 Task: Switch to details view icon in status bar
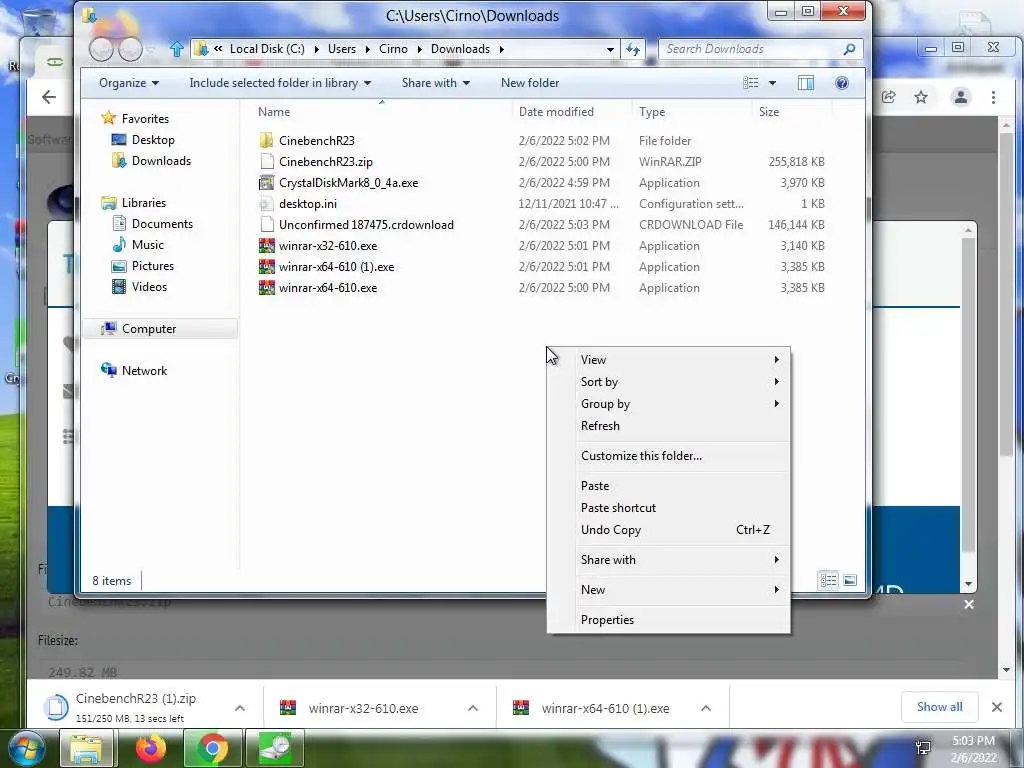click(x=829, y=580)
